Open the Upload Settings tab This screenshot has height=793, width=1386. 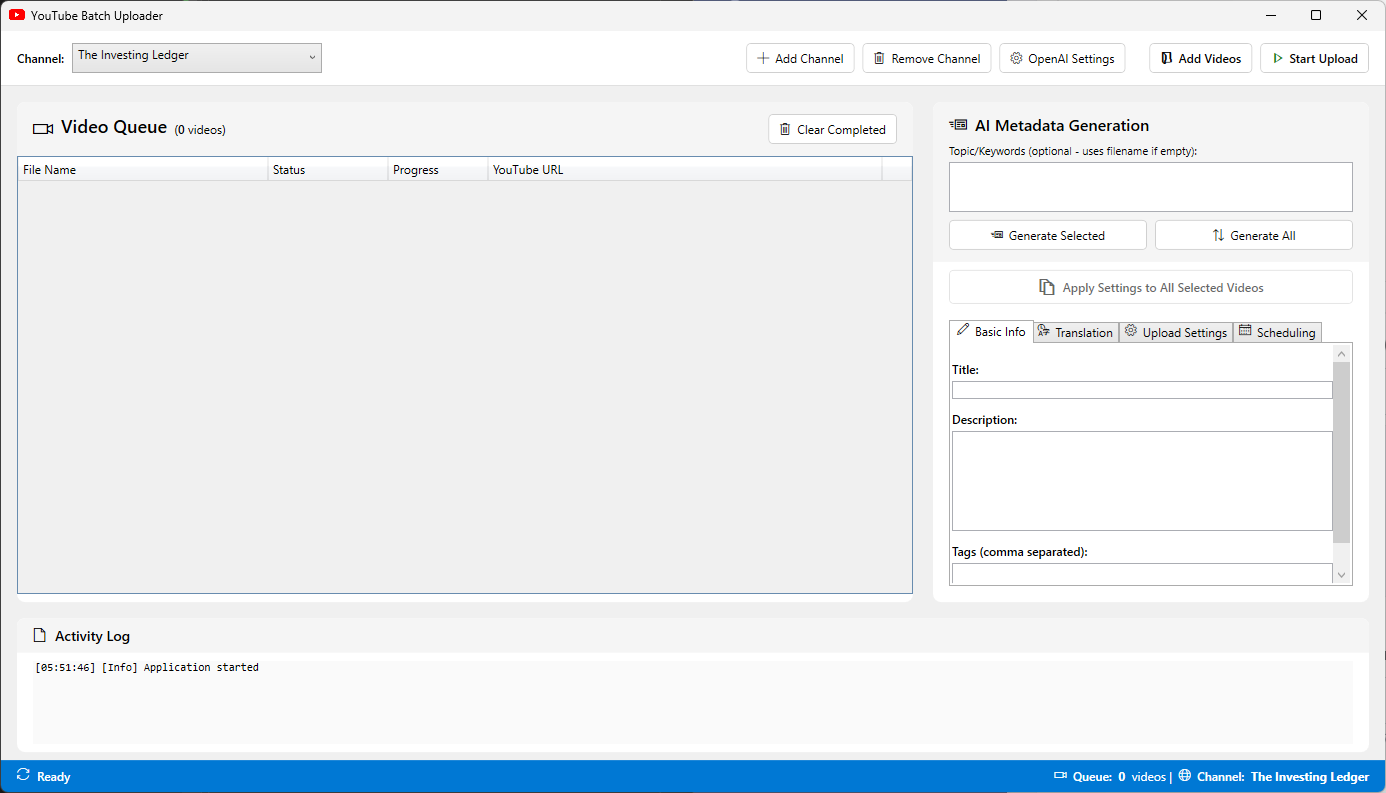(1176, 332)
